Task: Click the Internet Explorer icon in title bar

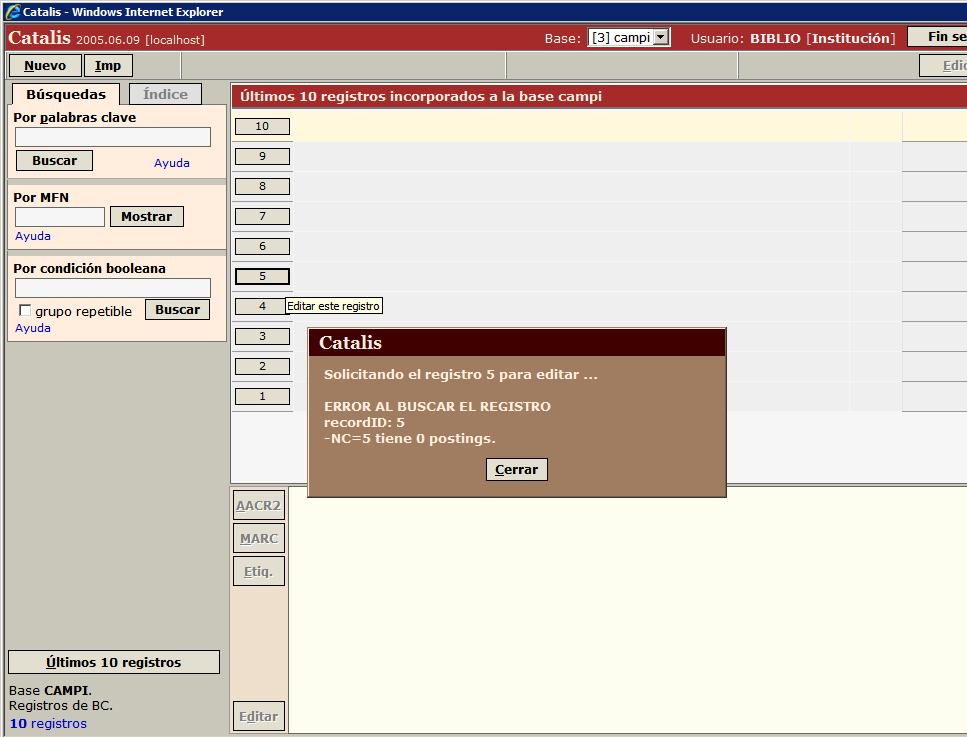Action: pyautogui.click(x=12, y=11)
